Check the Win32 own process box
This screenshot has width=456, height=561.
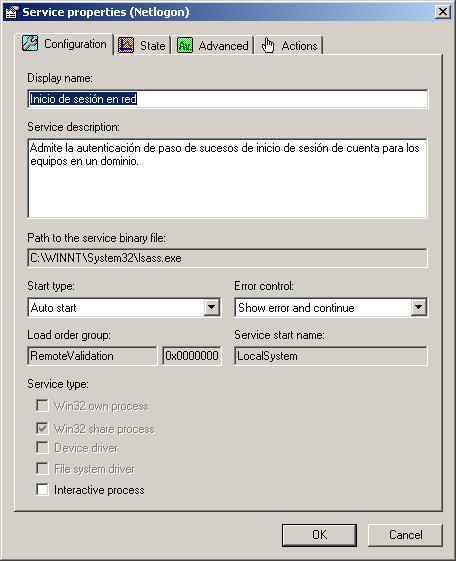pyautogui.click(x=43, y=405)
